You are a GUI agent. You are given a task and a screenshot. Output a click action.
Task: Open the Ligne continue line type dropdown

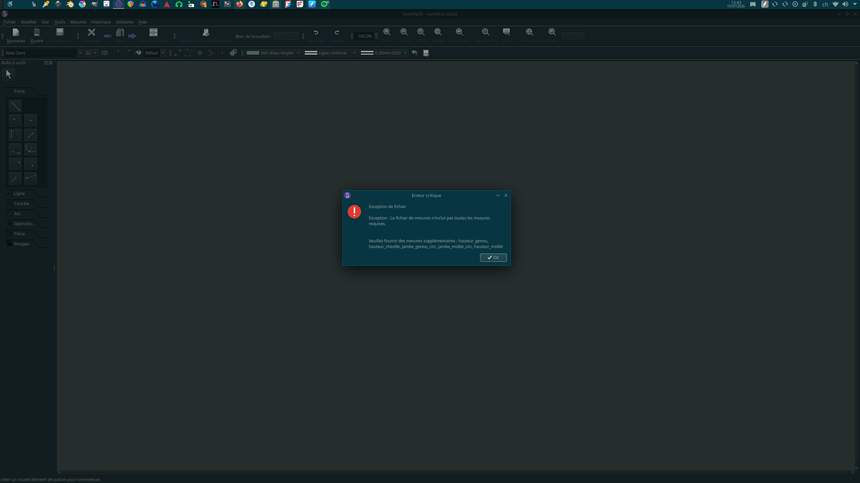[330, 53]
